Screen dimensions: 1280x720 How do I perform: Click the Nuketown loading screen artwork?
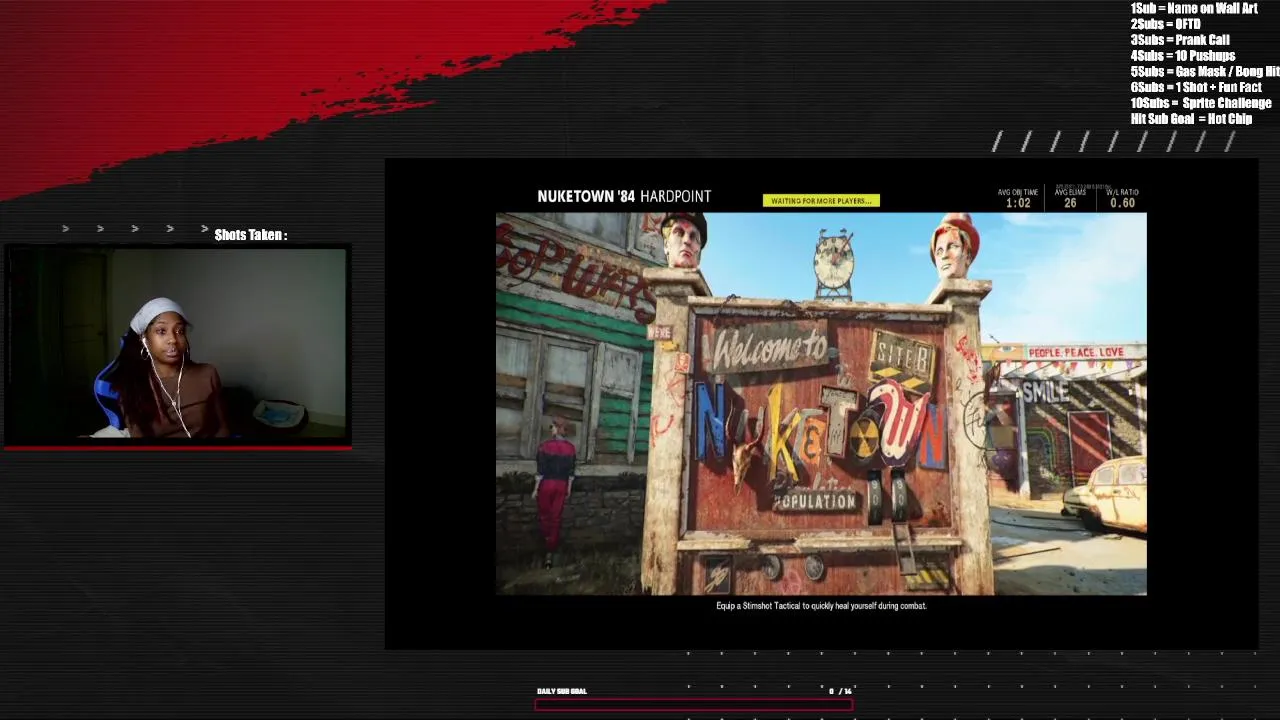coord(821,404)
